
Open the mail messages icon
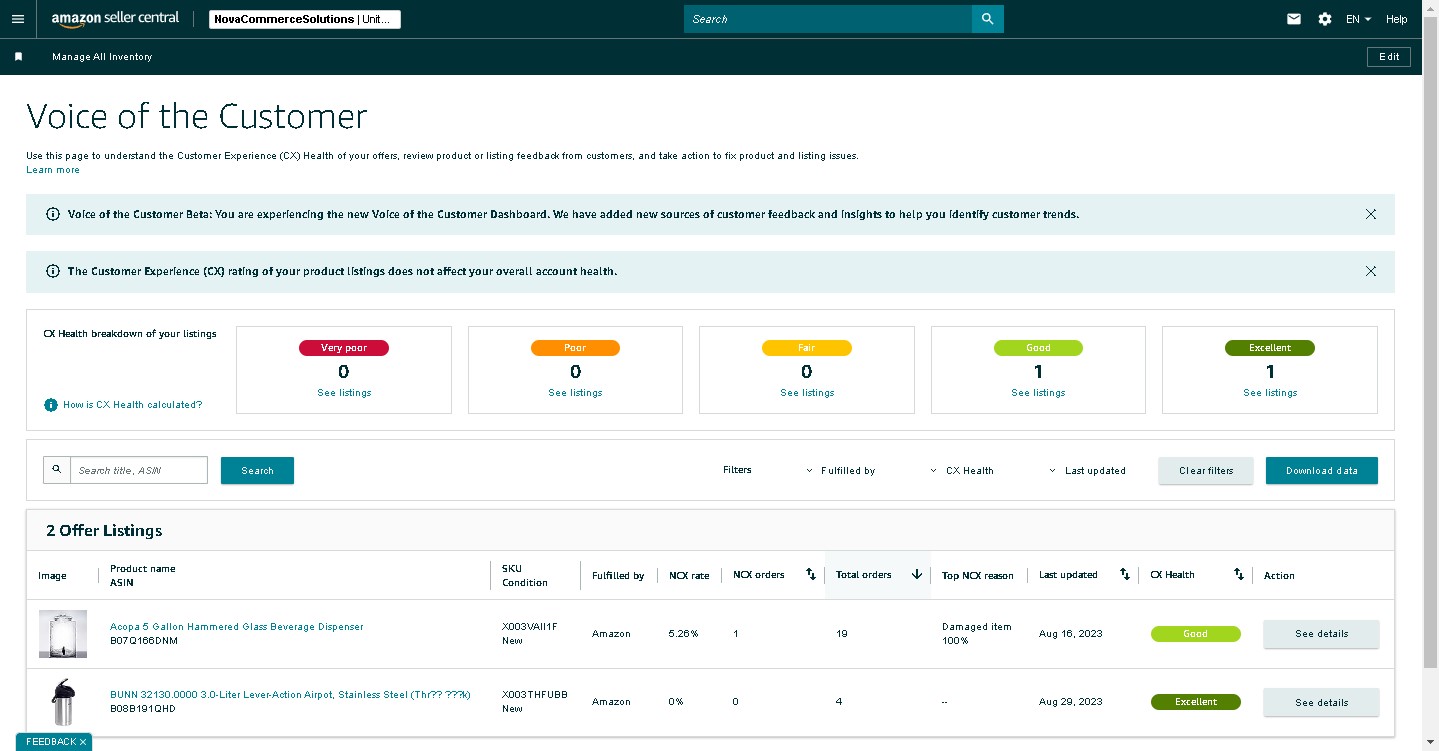pyautogui.click(x=1294, y=19)
